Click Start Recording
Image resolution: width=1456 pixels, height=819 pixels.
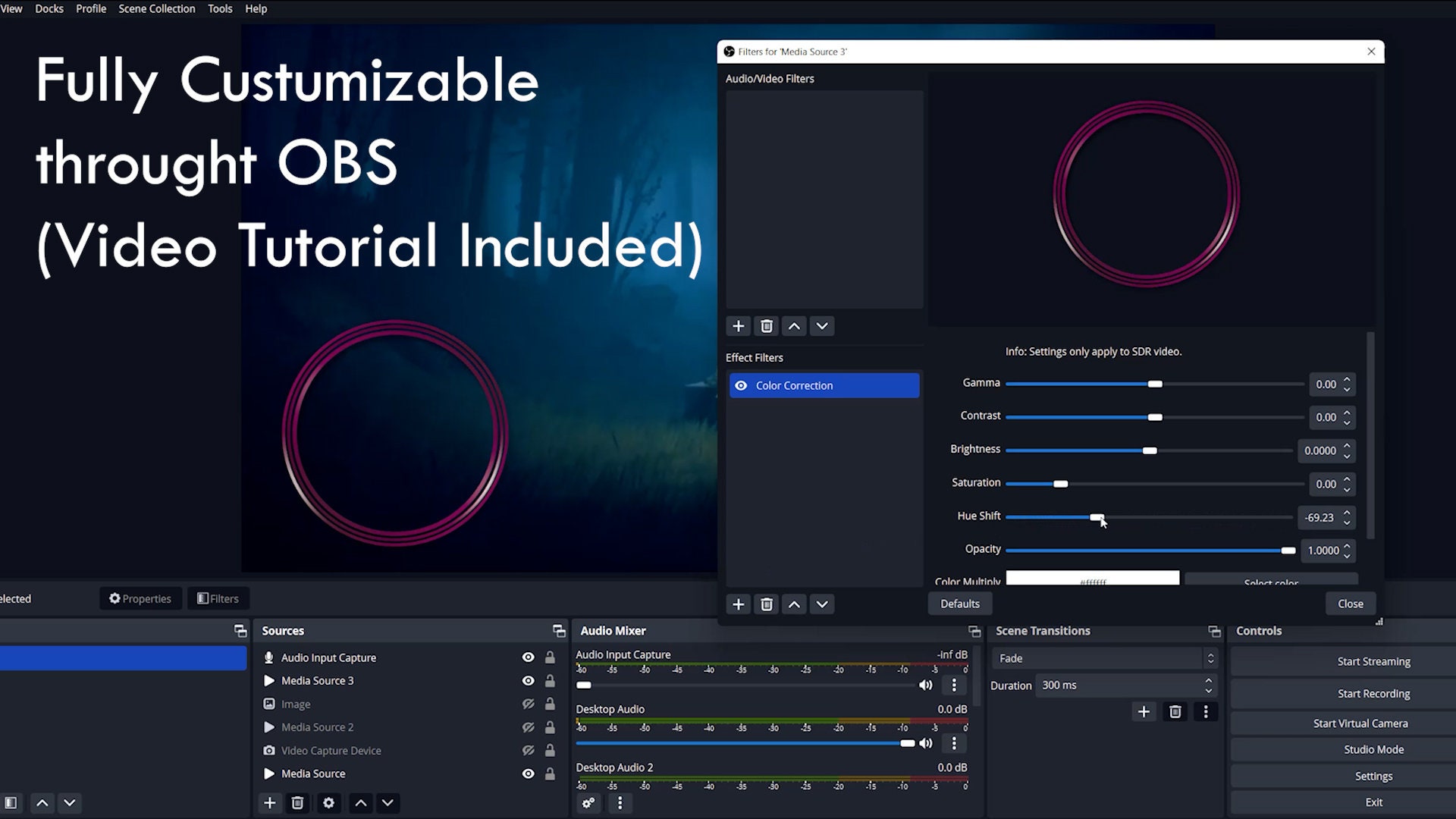pos(1373,694)
